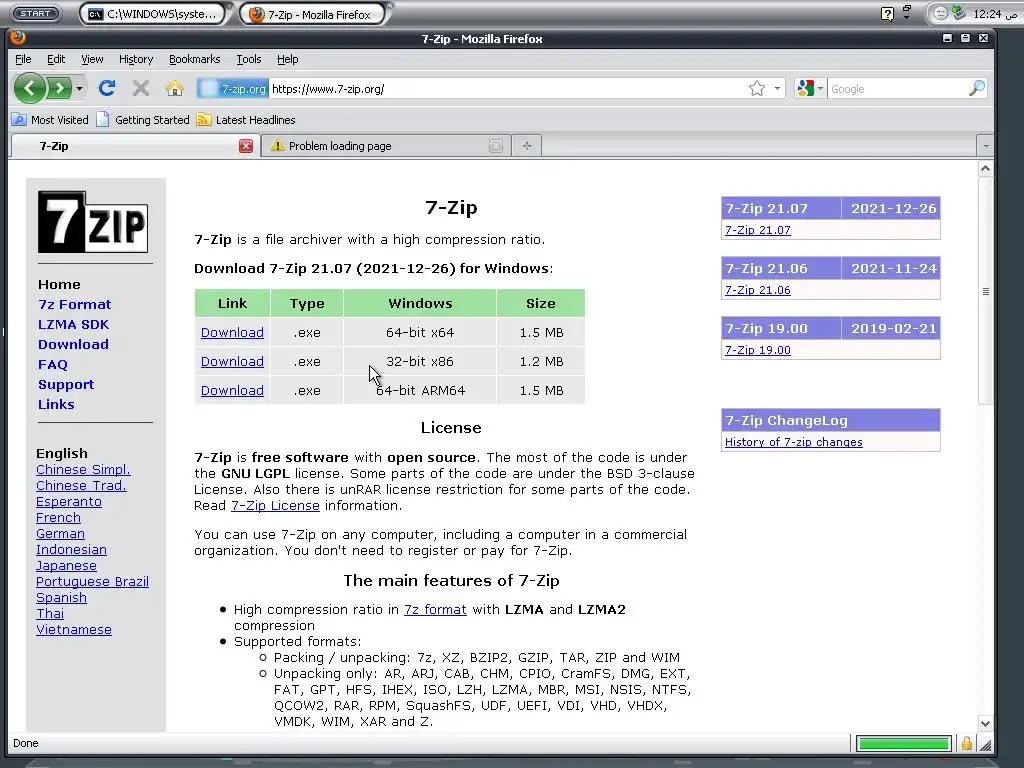
Task: Download the 32-bit x86 installer
Action: (x=232, y=361)
